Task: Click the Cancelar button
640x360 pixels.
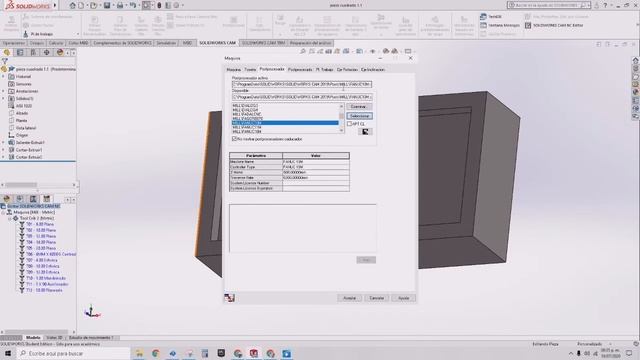Action: click(x=376, y=298)
